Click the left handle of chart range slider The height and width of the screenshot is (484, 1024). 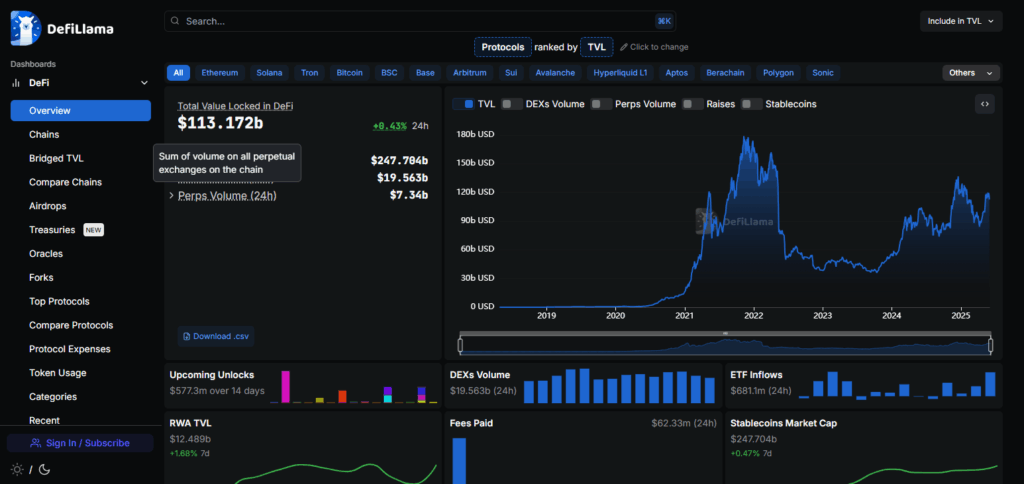460,345
